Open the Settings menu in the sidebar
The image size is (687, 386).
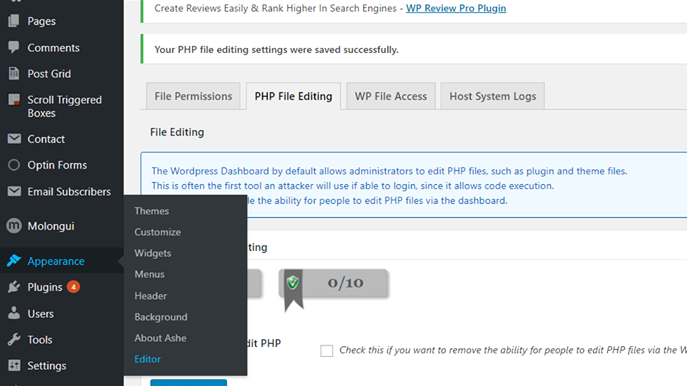tap(46, 365)
